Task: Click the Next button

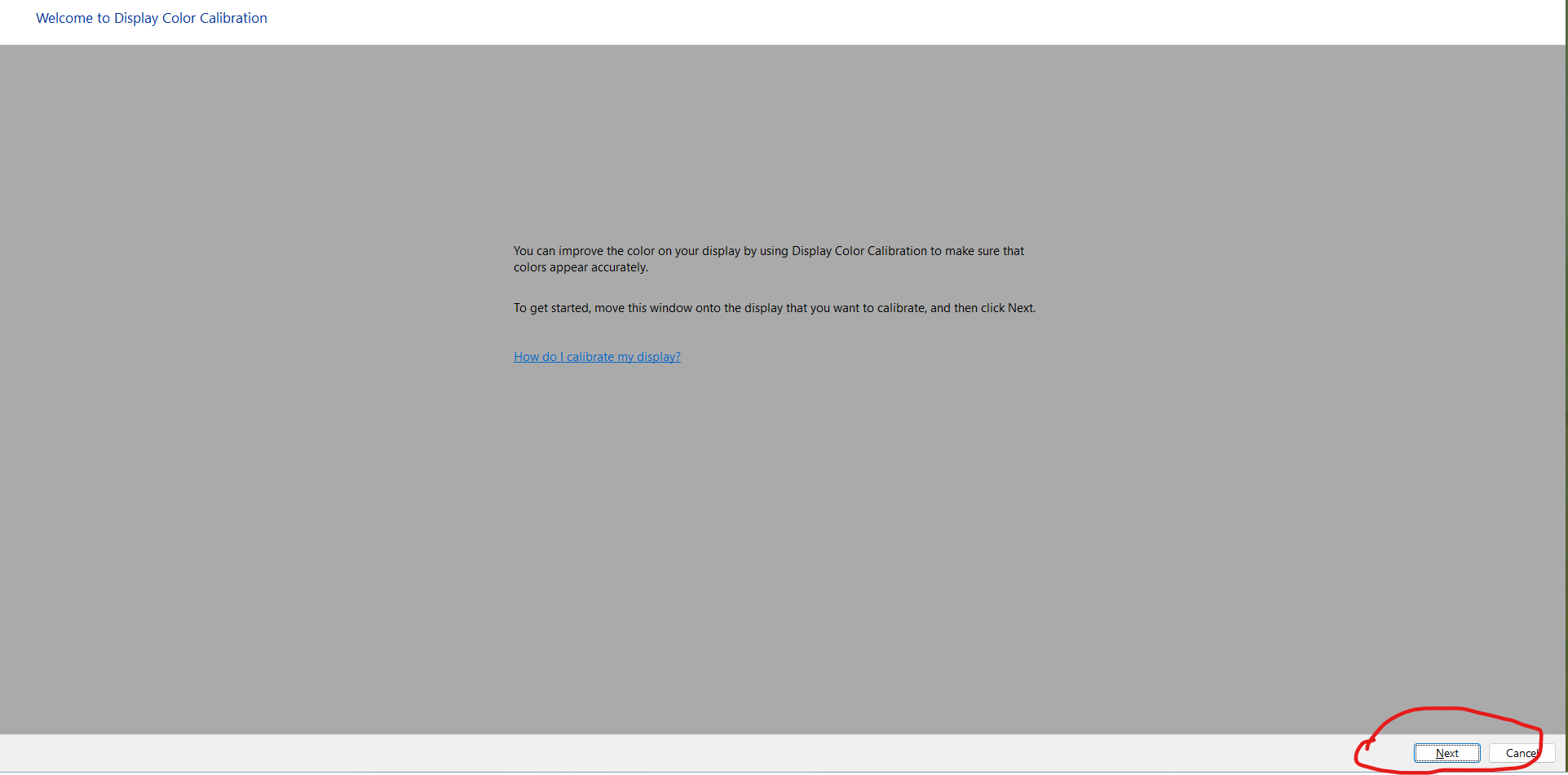Action: tap(1447, 753)
